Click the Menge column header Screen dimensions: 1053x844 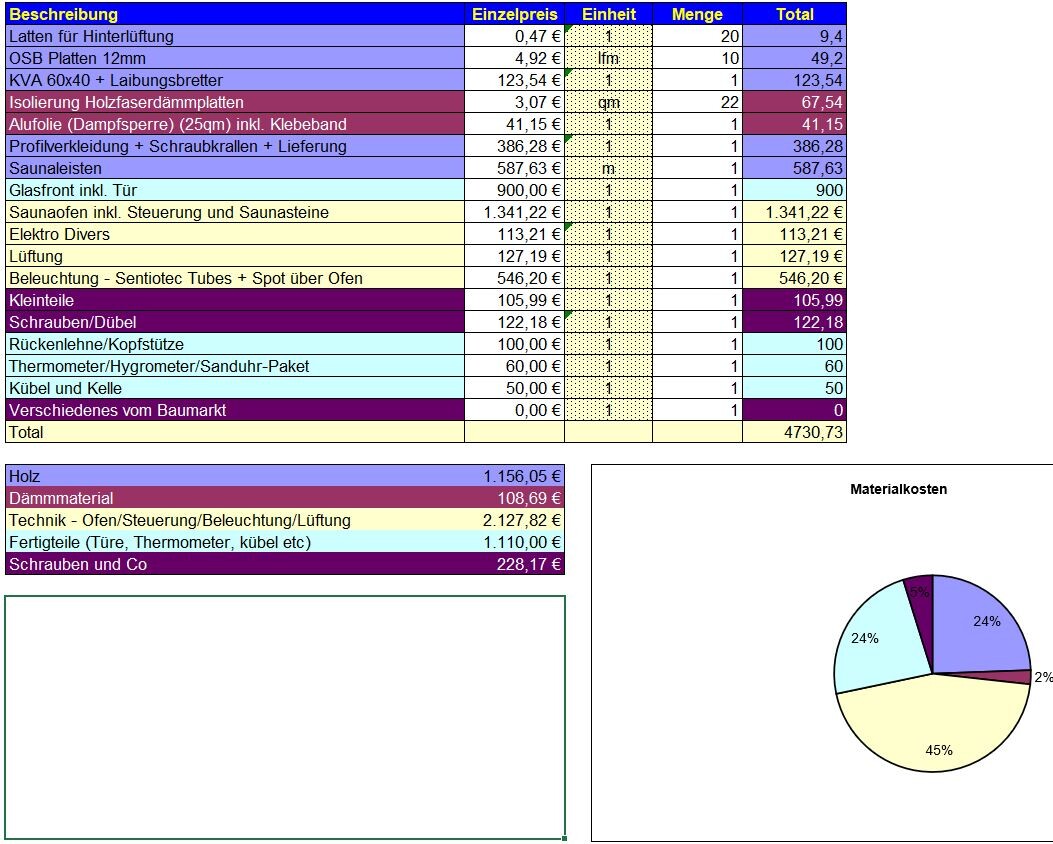[697, 14]
